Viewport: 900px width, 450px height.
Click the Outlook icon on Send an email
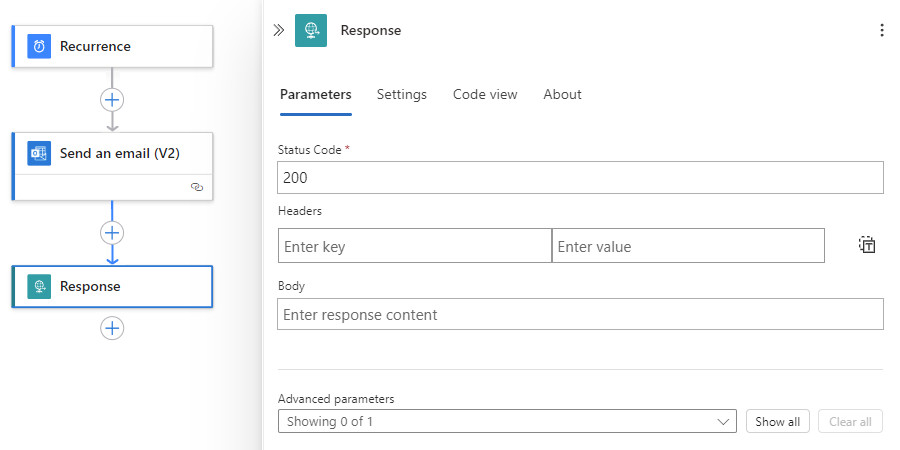tap(39, 153)
